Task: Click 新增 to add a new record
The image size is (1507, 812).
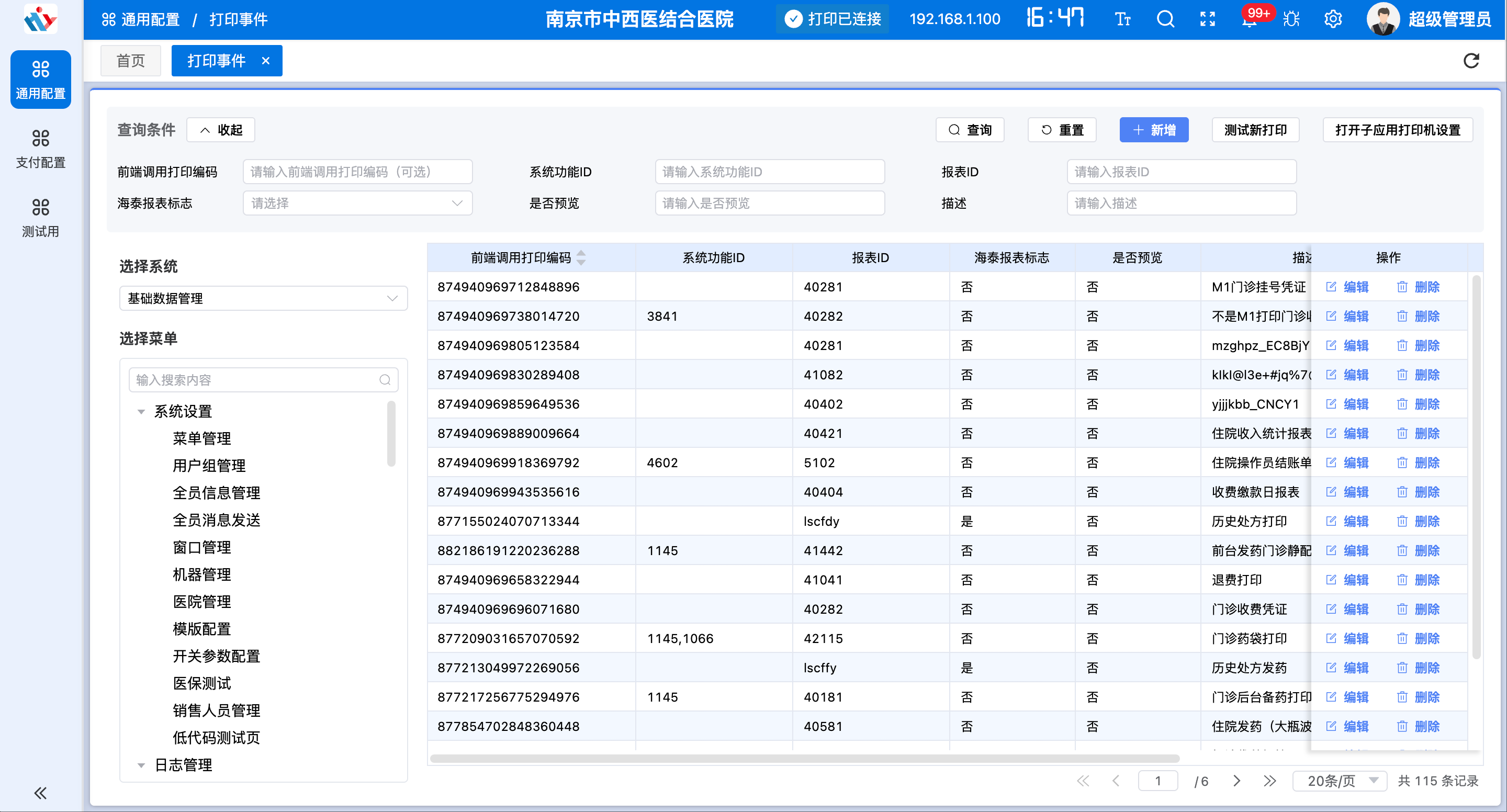Action: tap(1154, 129)
